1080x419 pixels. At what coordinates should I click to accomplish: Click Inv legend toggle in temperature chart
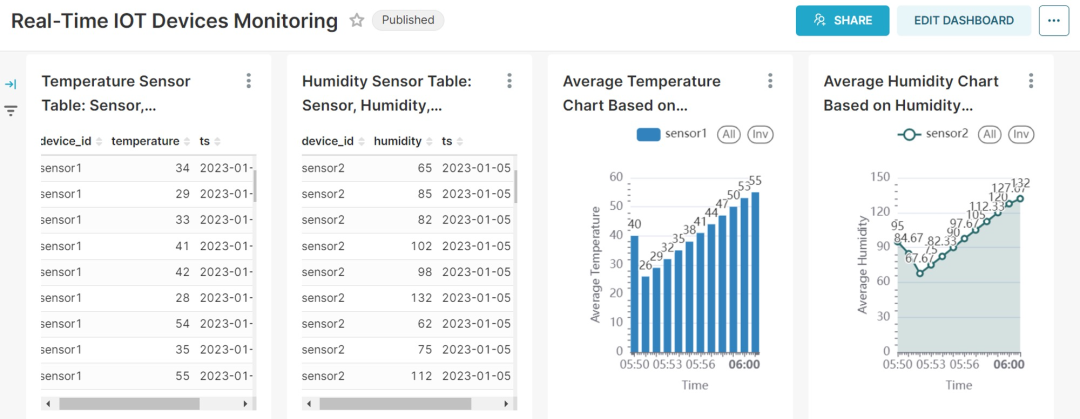coord(760,134)
